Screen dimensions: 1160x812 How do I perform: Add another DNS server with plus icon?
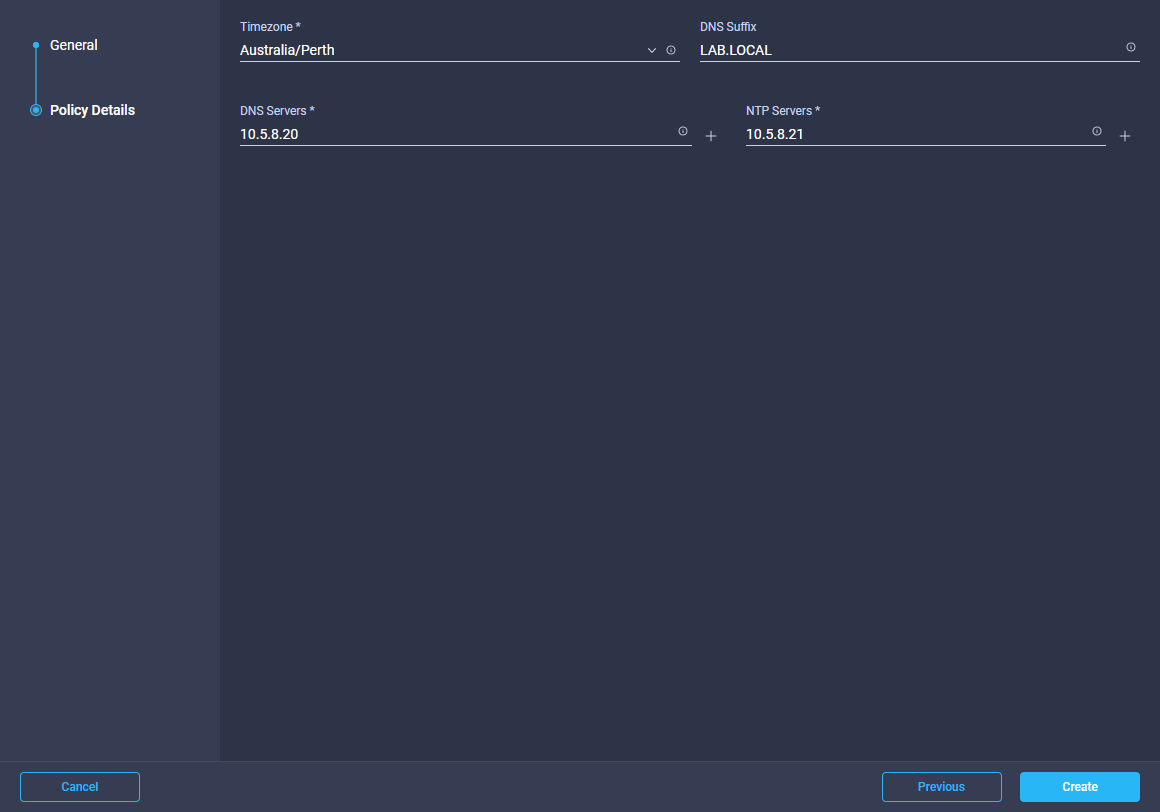[711, 136]
